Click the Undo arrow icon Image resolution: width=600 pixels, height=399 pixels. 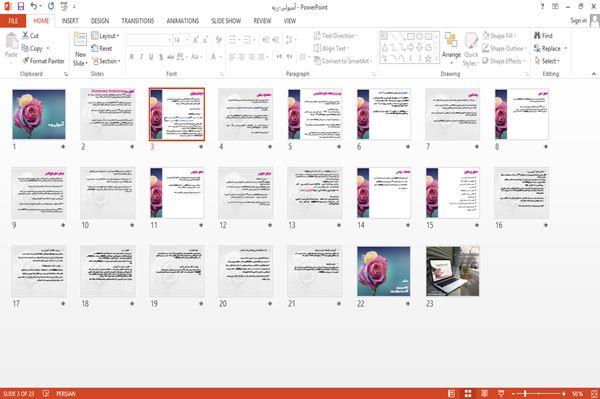click(34, 6)
